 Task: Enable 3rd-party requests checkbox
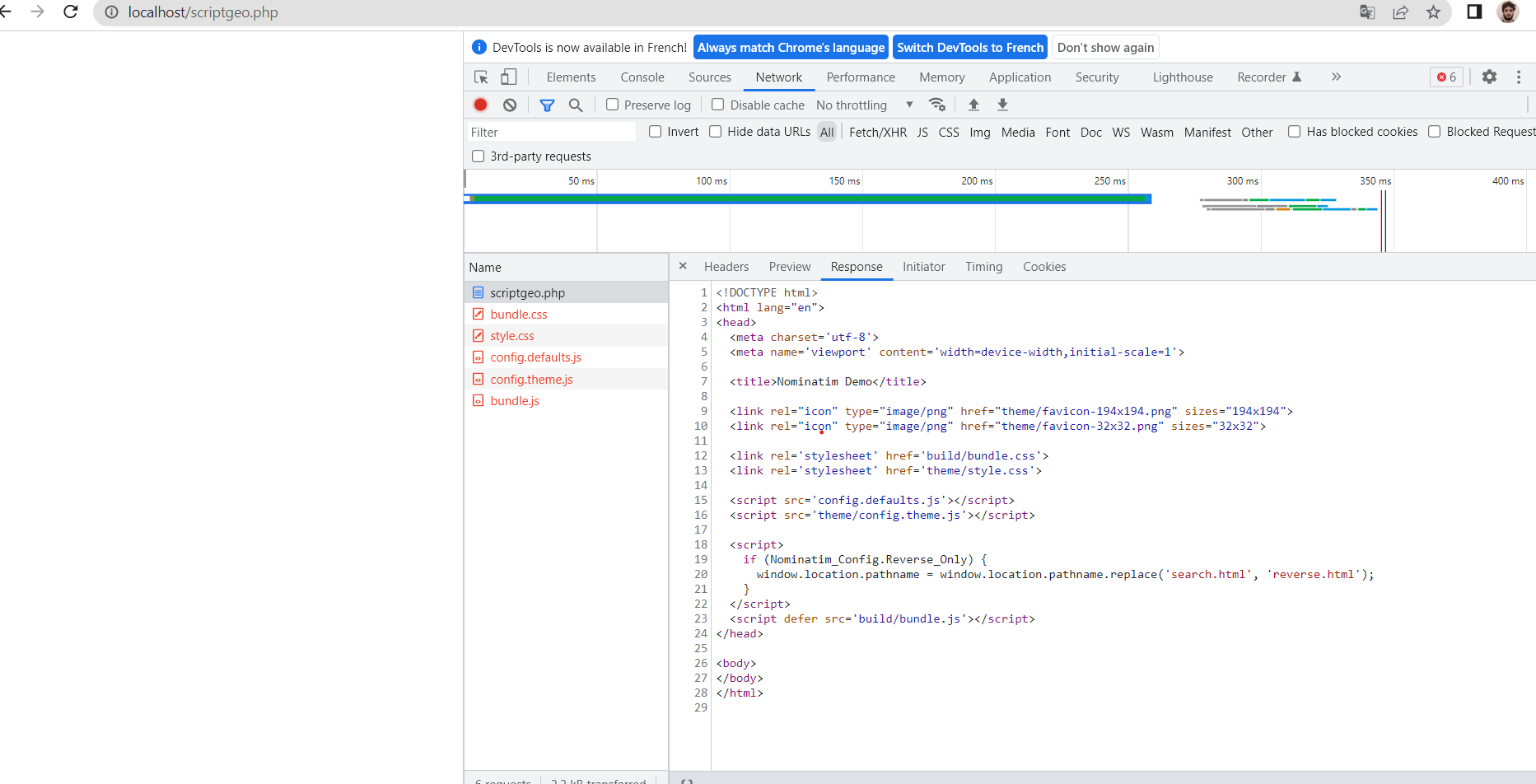click(478, 156)
